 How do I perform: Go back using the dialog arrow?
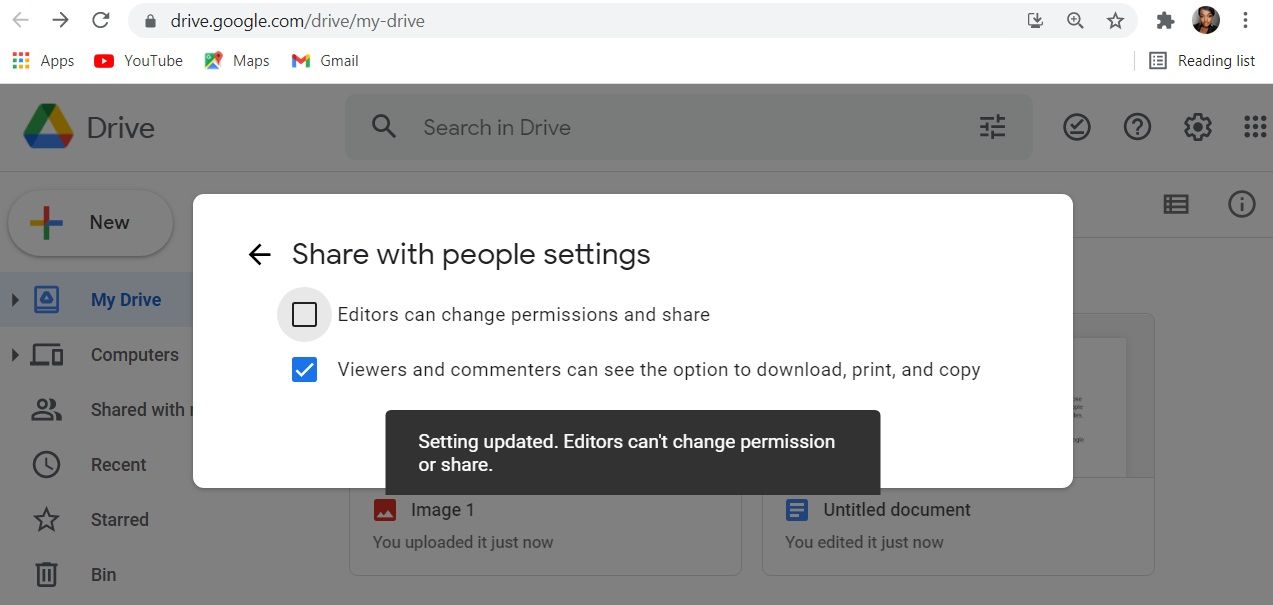pos(259,254)
